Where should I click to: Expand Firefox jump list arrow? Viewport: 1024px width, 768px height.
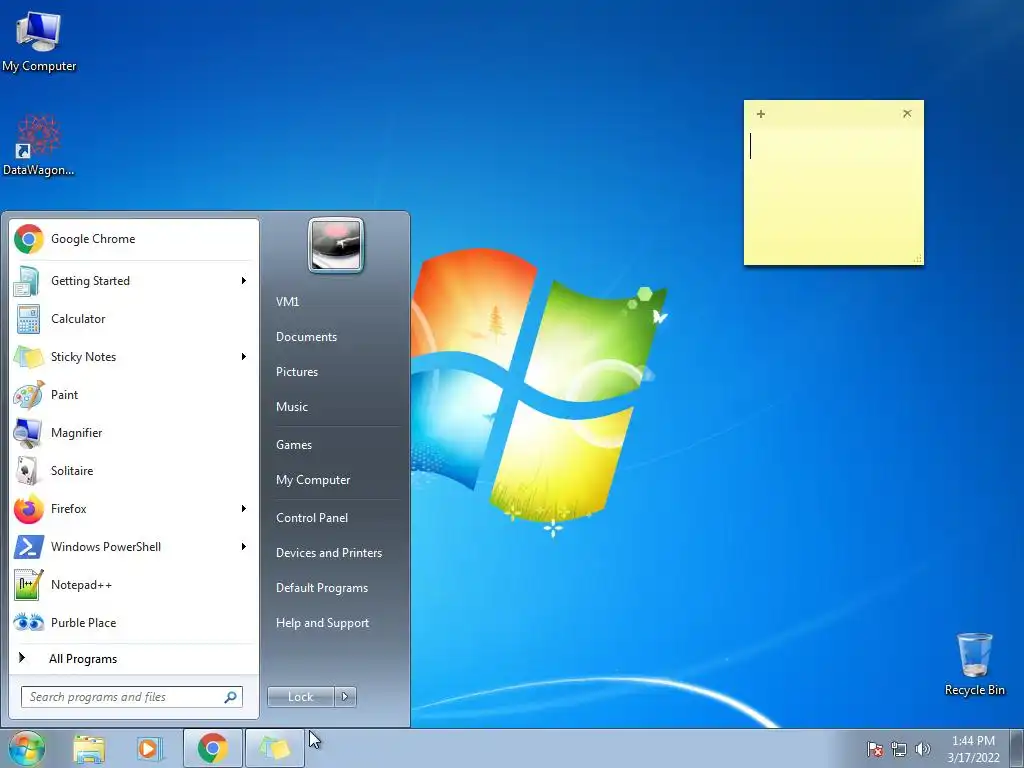(244, 508)
